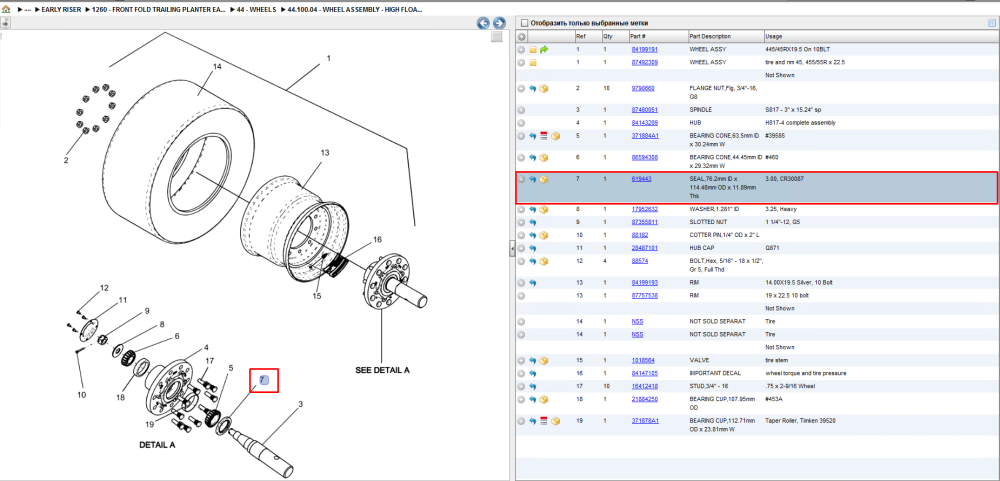Open part number link 84199191
The width and height of the screenshot is (1000, 481).
[x=644, y=49]
